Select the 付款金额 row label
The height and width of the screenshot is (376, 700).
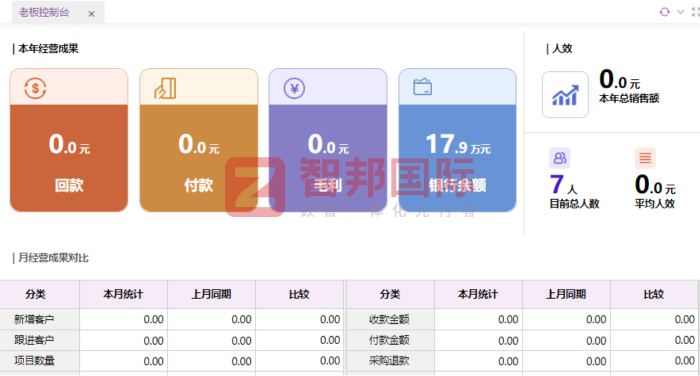389,340
